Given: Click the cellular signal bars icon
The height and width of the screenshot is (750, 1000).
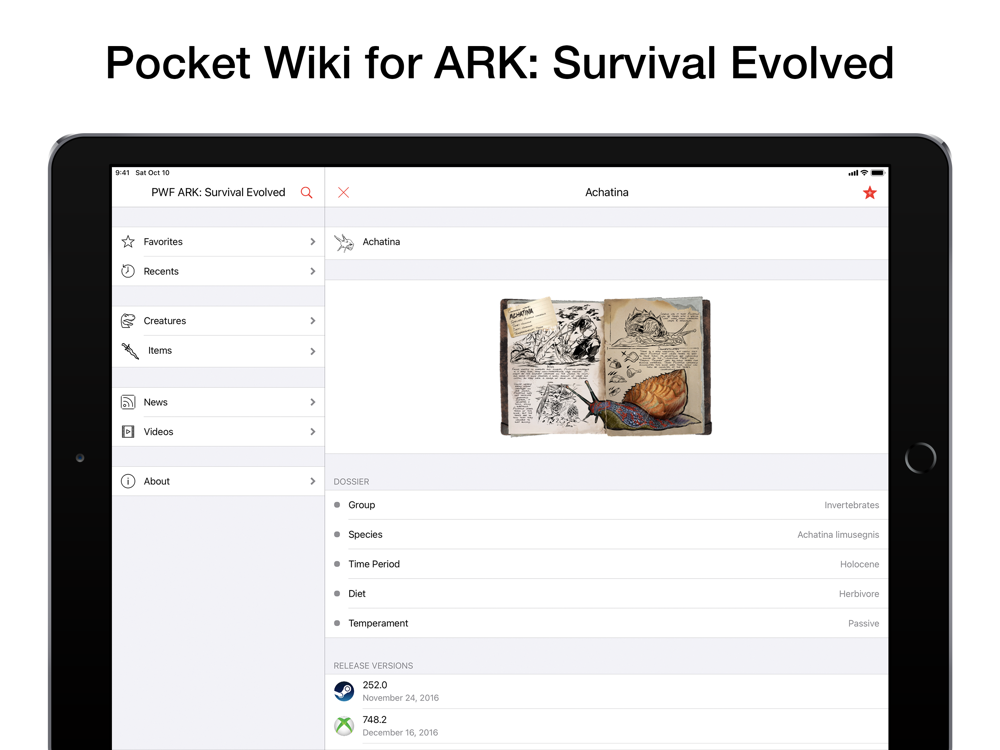Looking at the screenshot, I should click(853, 173).
